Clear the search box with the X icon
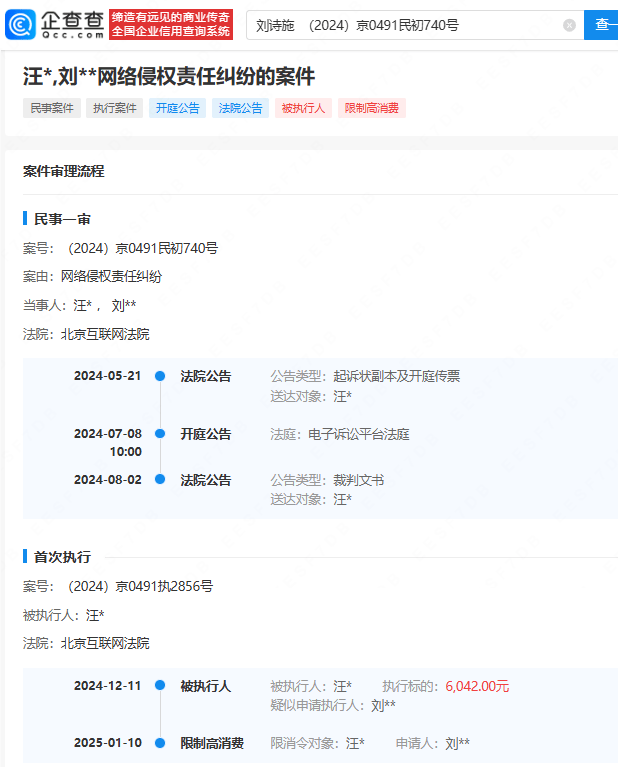 (569, 25)
